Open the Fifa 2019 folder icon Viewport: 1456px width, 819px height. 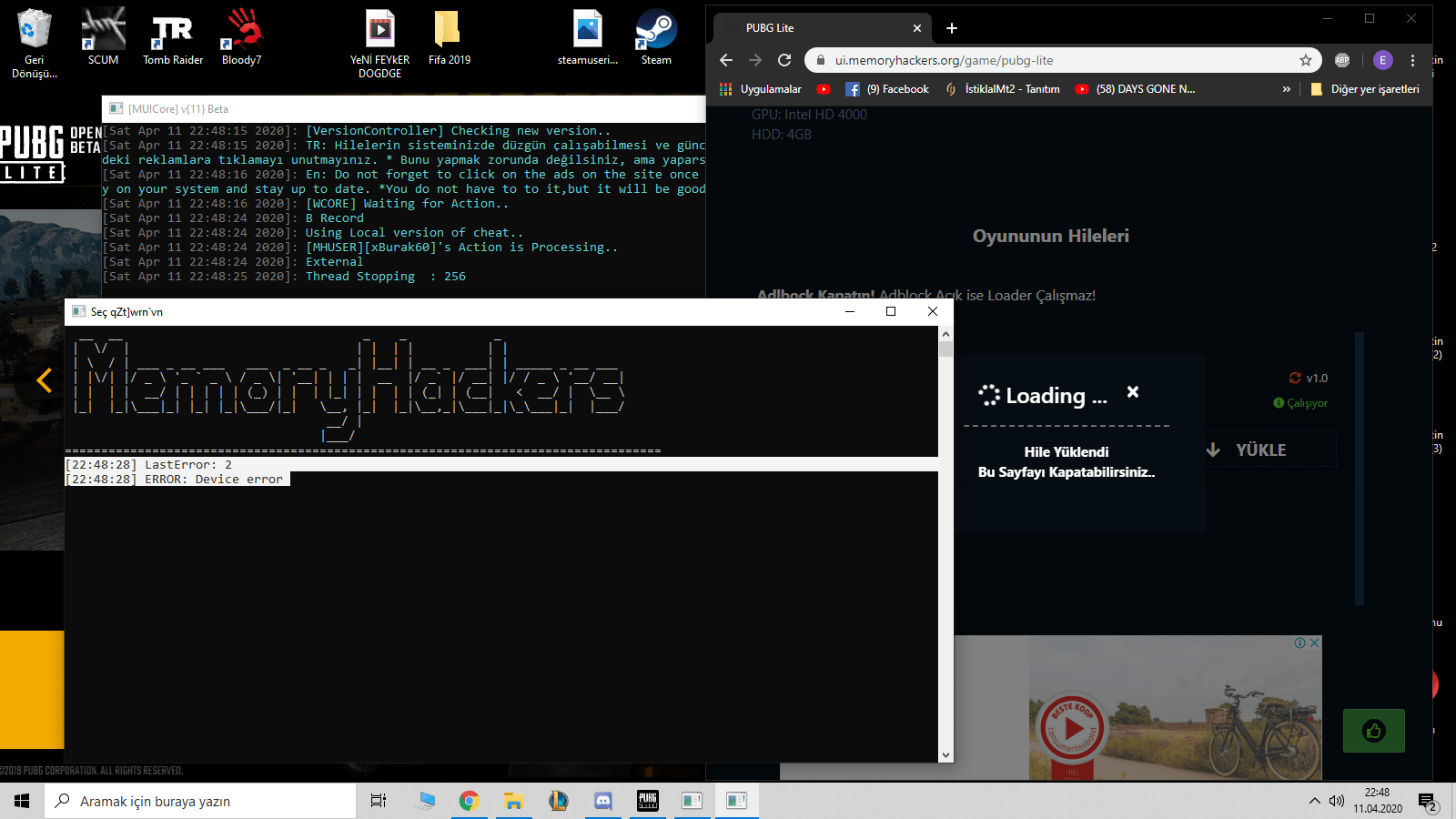450,36
